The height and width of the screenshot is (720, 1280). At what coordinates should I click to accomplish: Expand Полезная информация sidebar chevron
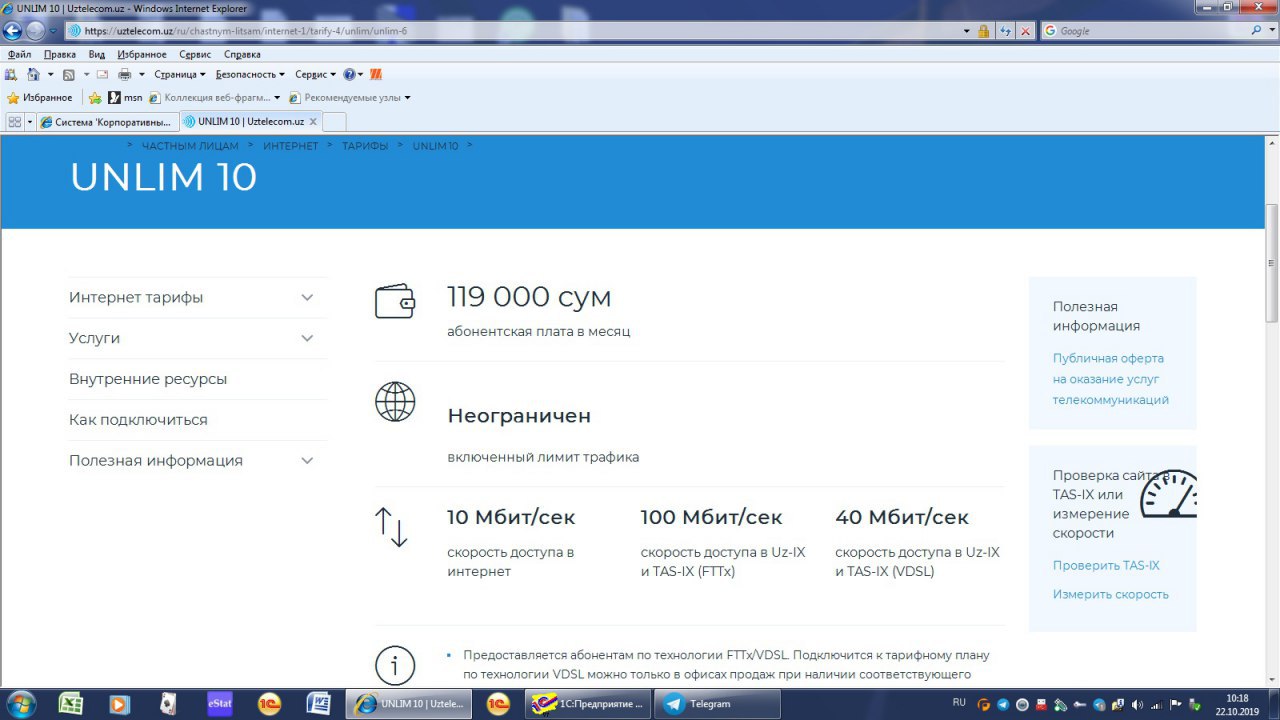tap(307, 461)
